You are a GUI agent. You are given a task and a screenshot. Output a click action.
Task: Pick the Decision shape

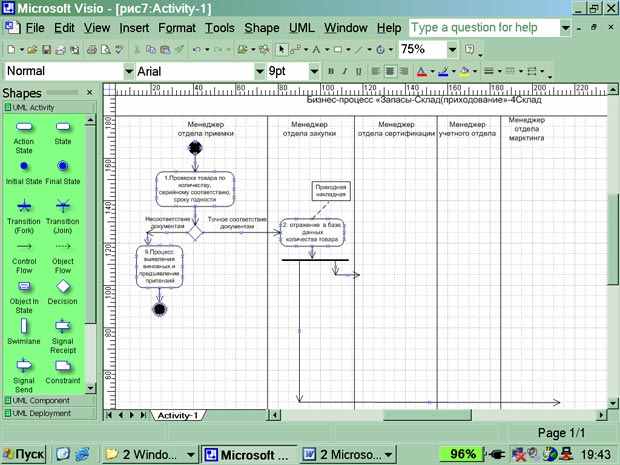tap(63, 292)
